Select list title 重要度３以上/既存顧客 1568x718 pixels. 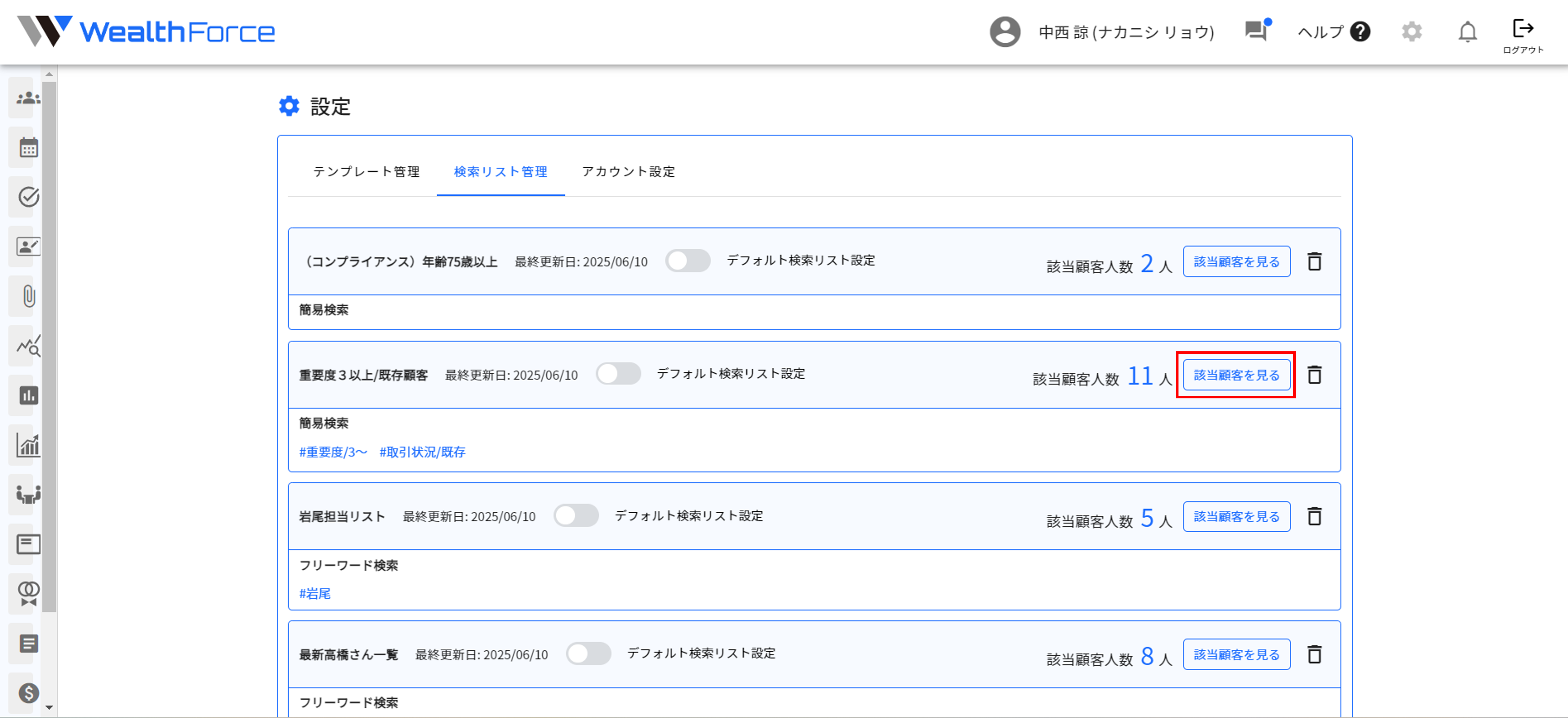coord(363,376)
